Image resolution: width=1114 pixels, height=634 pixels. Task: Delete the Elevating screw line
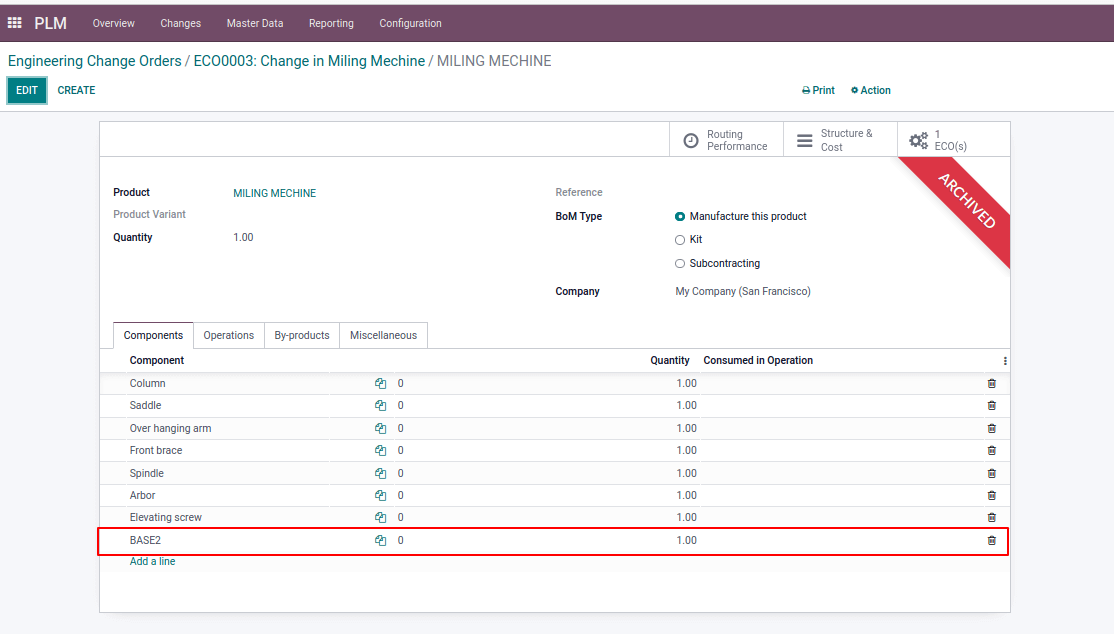[x=992, y=517]
